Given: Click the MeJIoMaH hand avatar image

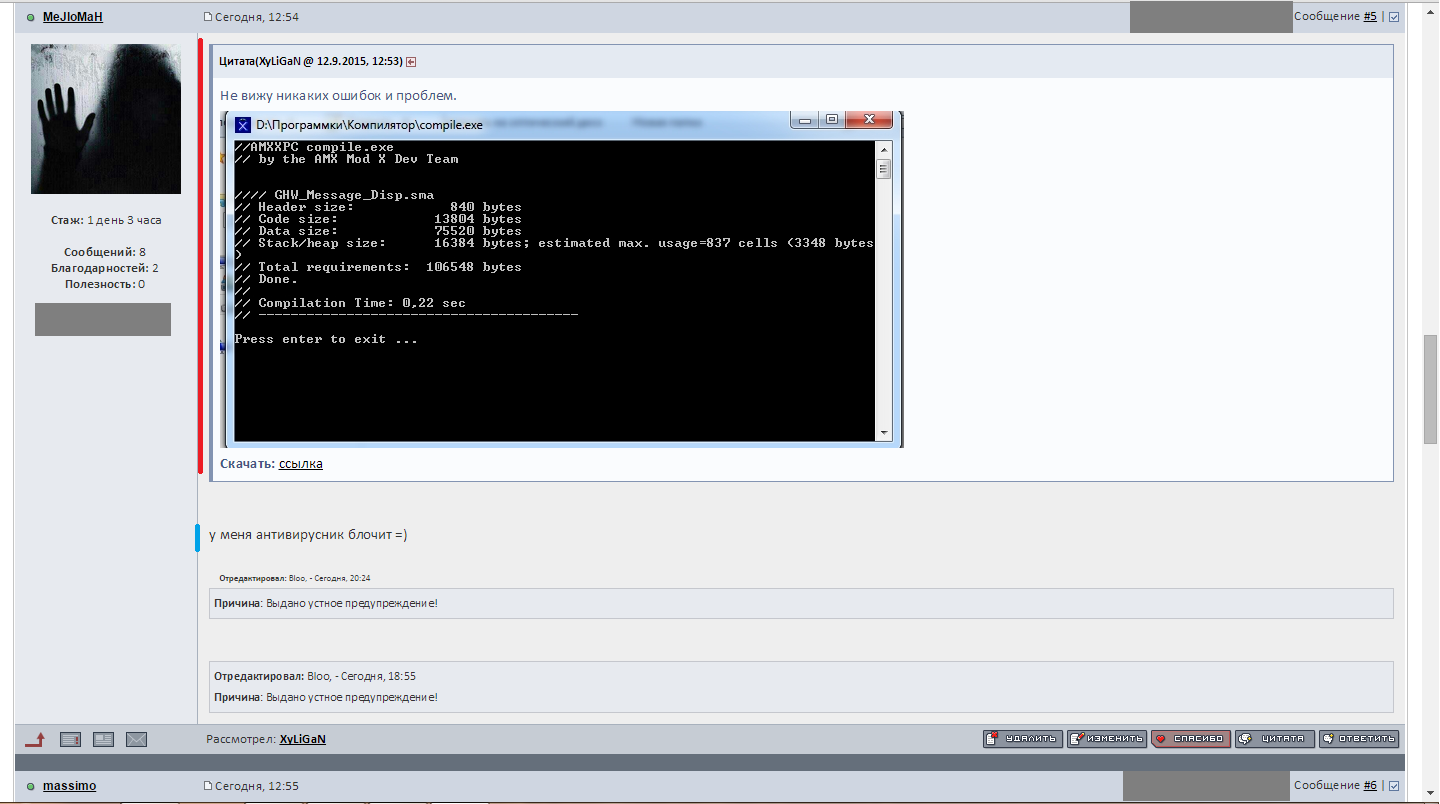Looking at the screenshot, I should (x=106, y=118).
